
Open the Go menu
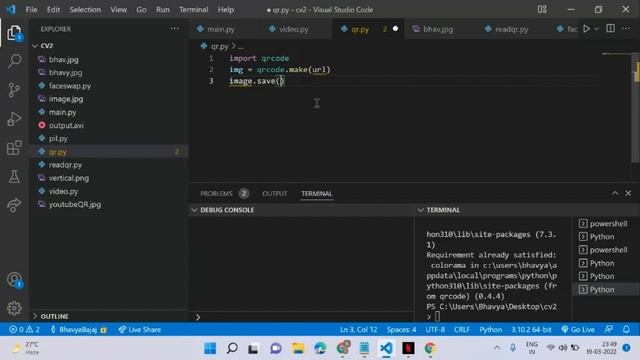[141, 9]
